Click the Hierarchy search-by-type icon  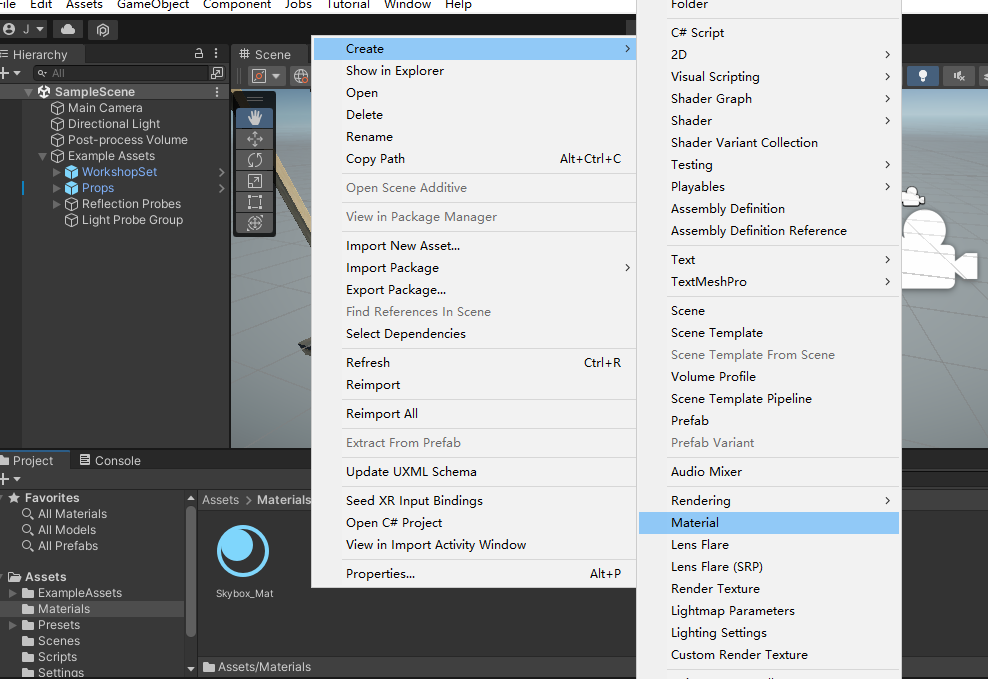[x=217, y=73]
